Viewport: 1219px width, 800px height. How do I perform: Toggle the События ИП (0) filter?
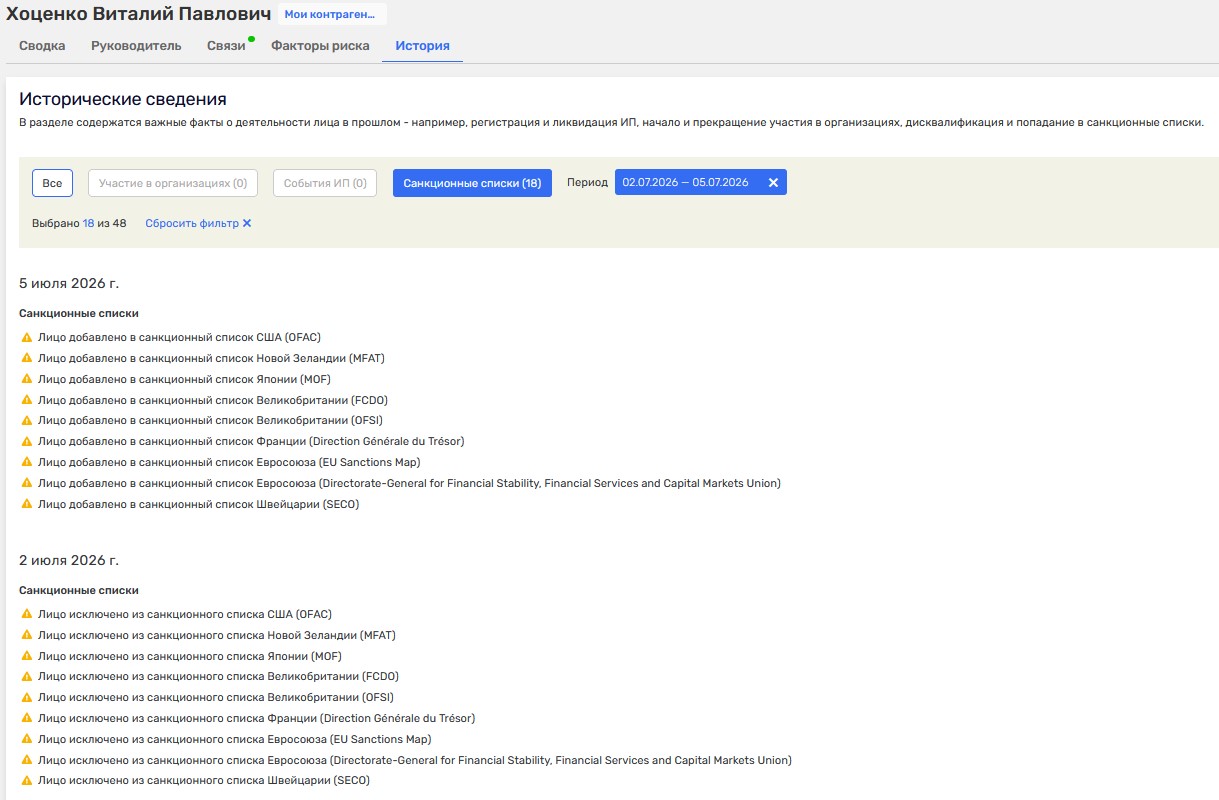tap(325, 183)
